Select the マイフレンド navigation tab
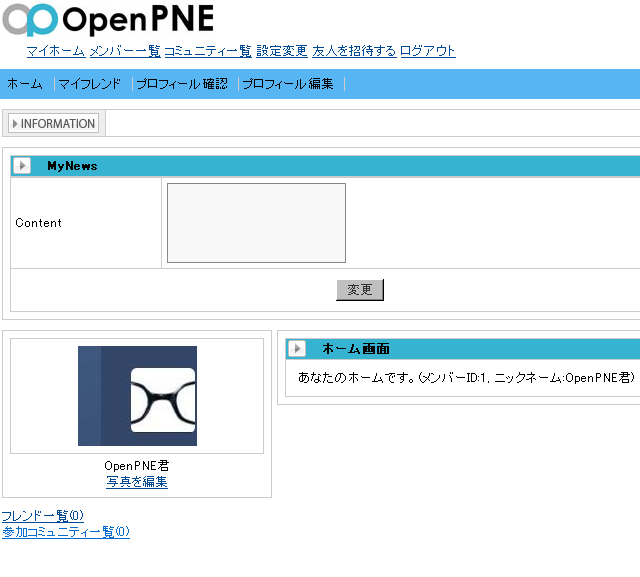Image resolution: width=640 pixels, height=577 pixels. [x=89, y=84]
